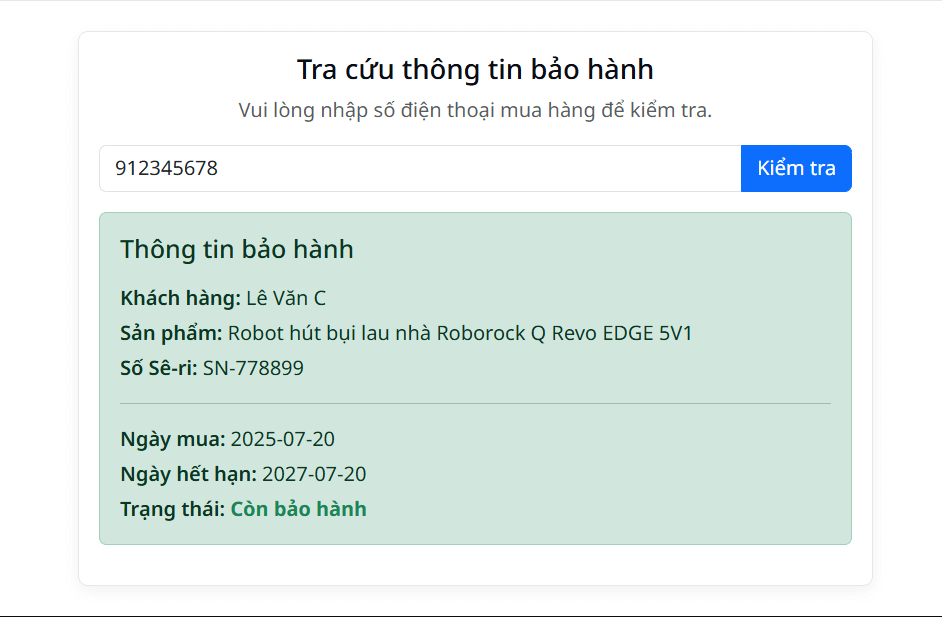The height and width of the screenshot is (617, 942).
Task: Select the entered number "912345678"
Action: (167, 168)
